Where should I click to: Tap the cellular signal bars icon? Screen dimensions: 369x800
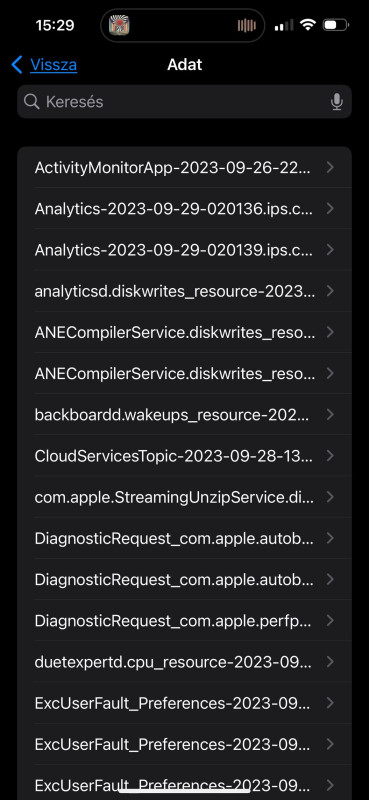pyautogui.click(x=284, y=25)
